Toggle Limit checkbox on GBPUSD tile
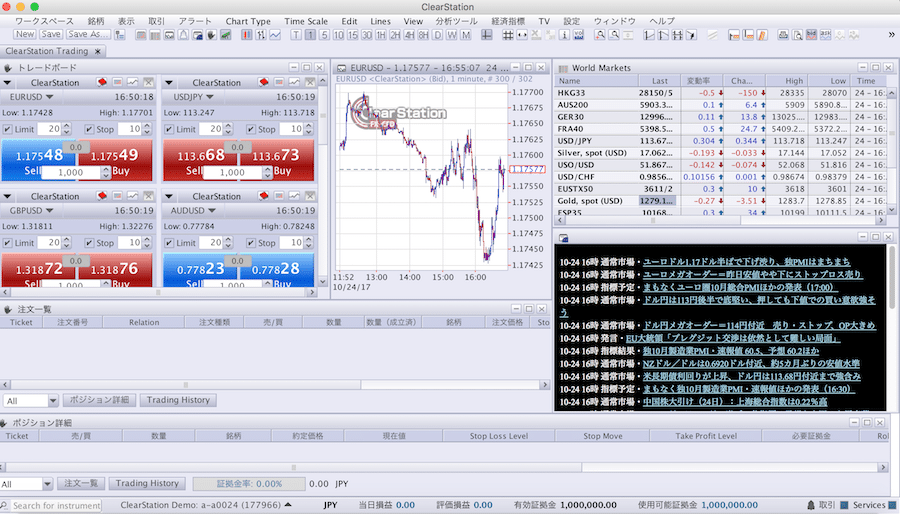The width and height of the screenshot is (900, 514). [7, 243]
